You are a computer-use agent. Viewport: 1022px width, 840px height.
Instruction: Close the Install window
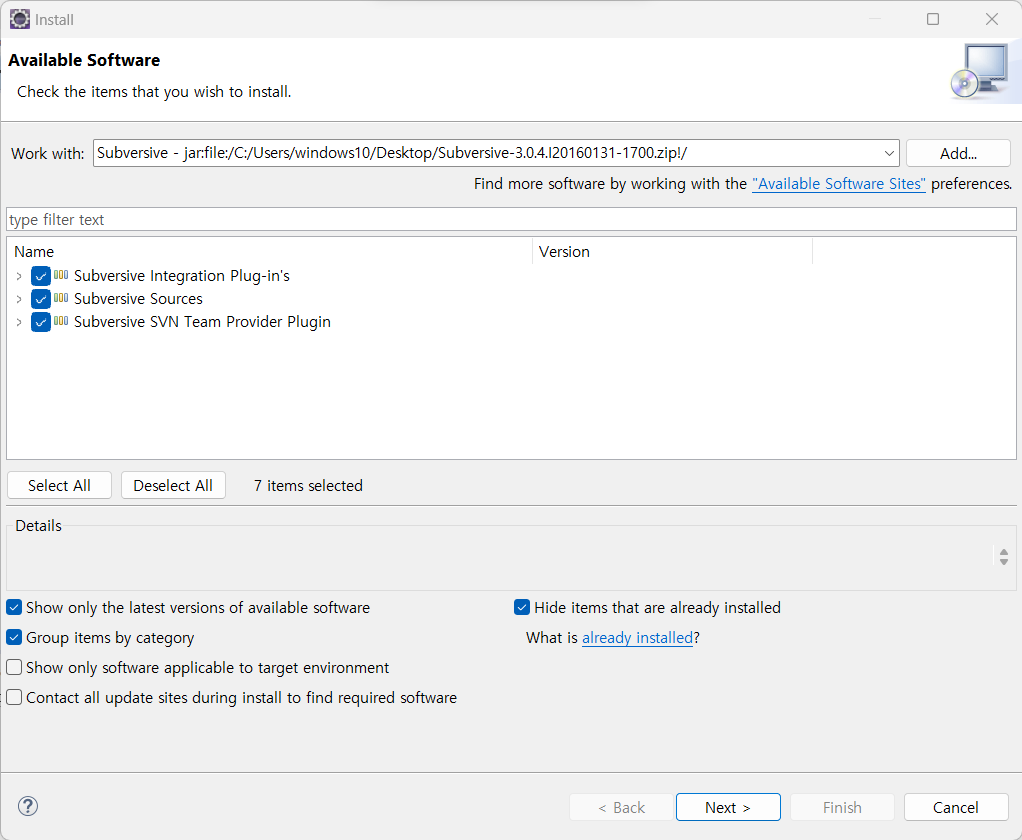coord(991,19)
